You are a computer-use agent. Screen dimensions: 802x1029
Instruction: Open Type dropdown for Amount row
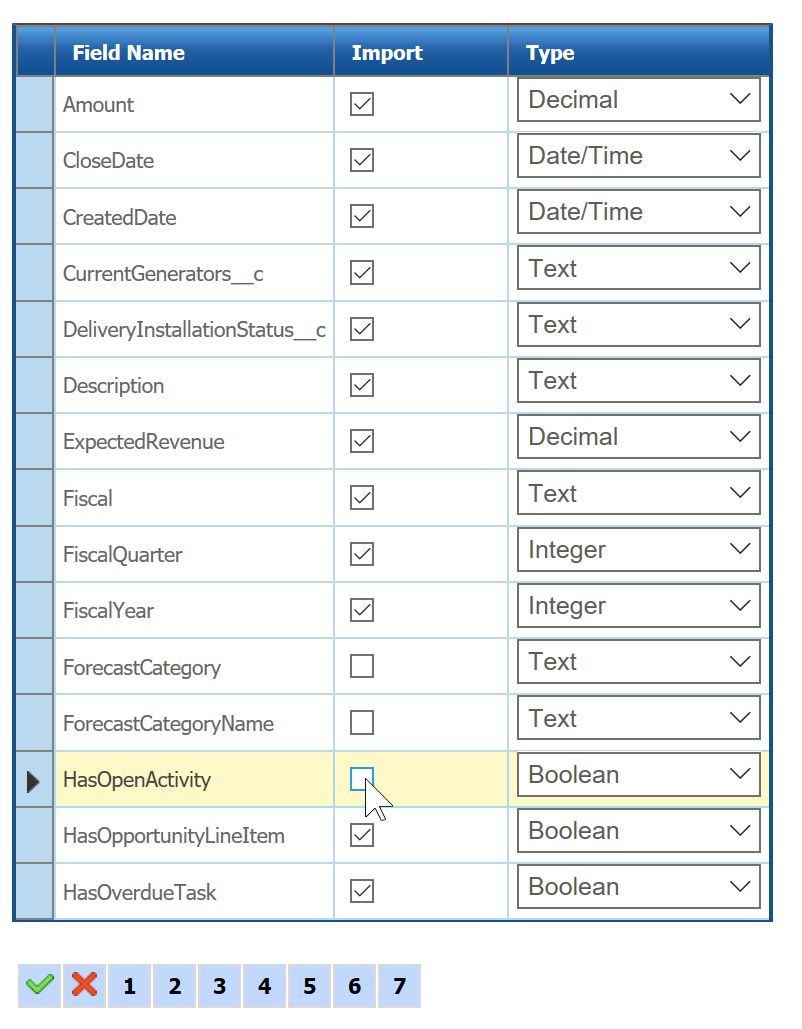[639, 100]
